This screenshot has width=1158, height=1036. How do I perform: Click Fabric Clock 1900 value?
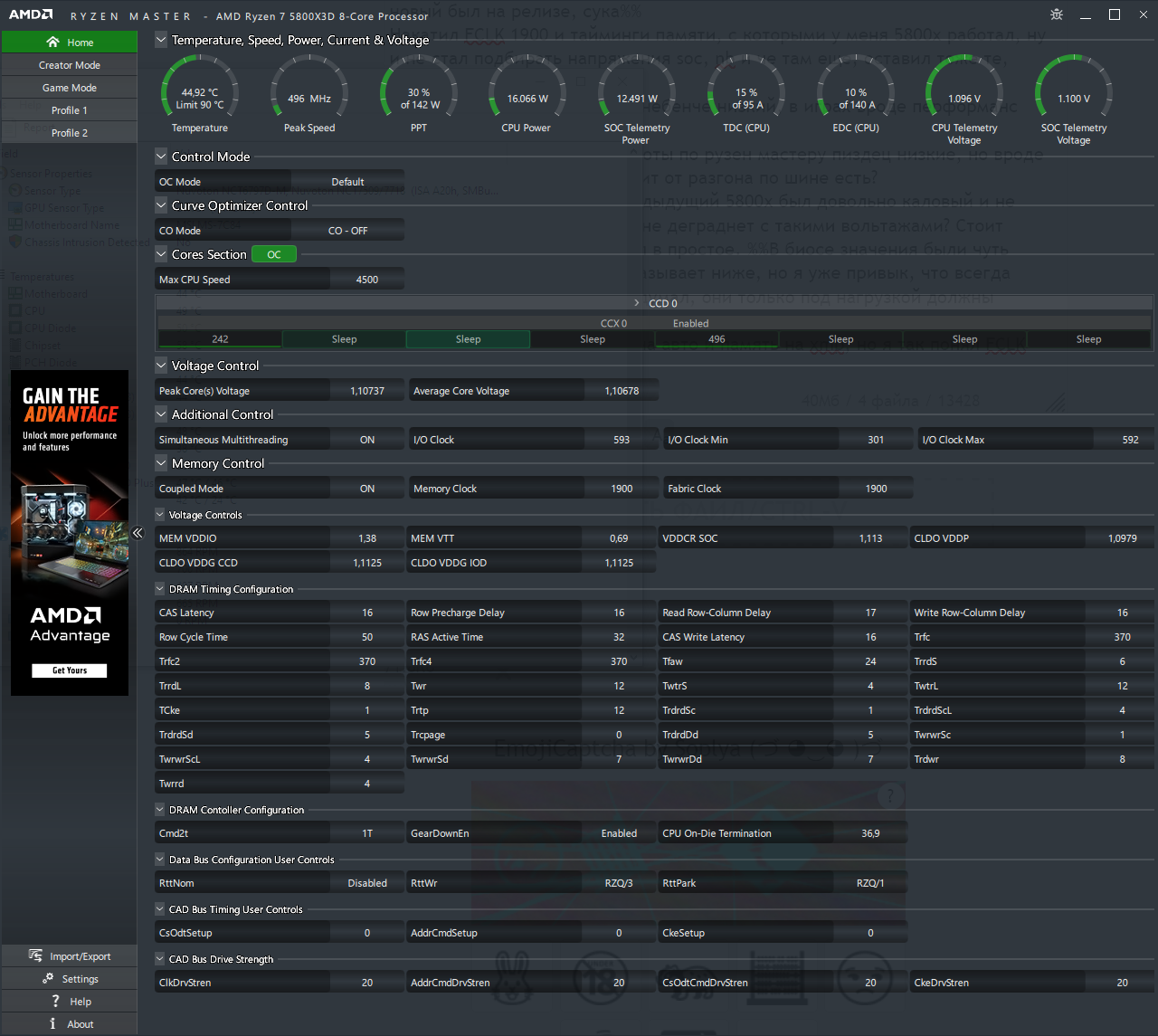[876, 489]
